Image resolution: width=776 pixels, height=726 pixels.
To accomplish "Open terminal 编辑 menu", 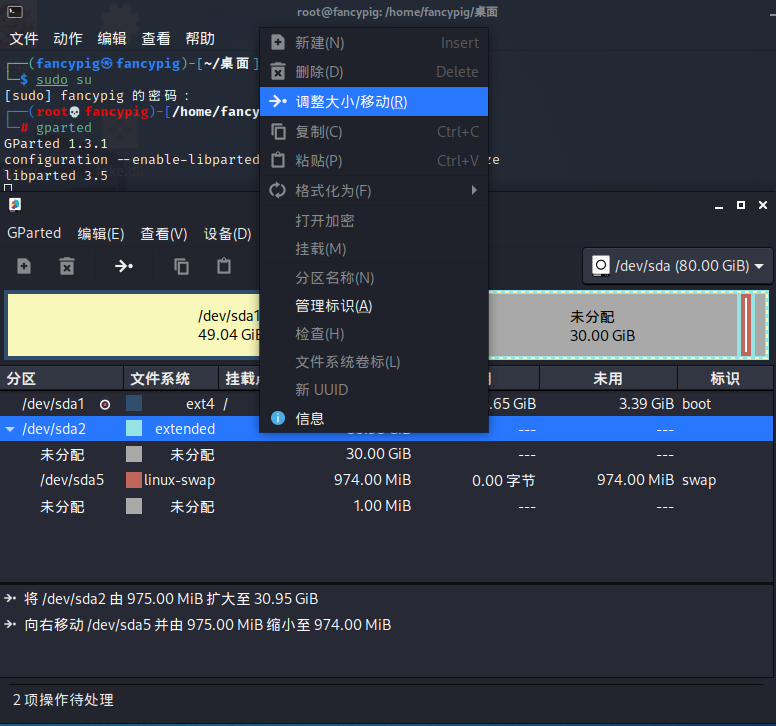I will point(112,39).
